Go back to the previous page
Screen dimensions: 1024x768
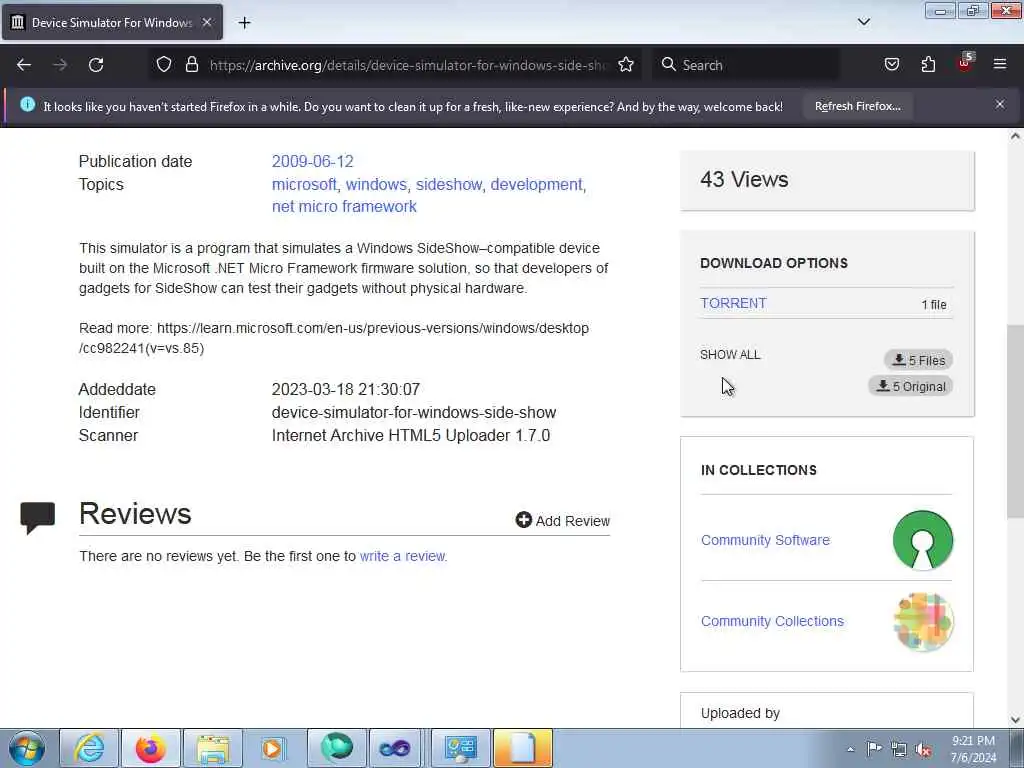24,65
